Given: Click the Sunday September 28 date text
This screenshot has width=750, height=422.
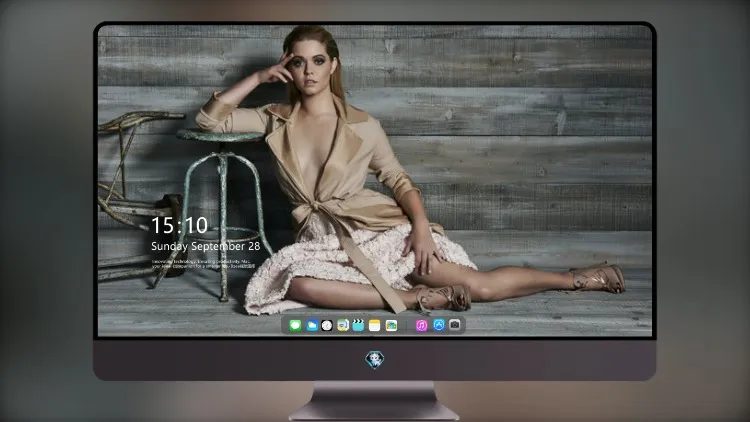Looking at the screenshot, I should click(x=206, y=246).
